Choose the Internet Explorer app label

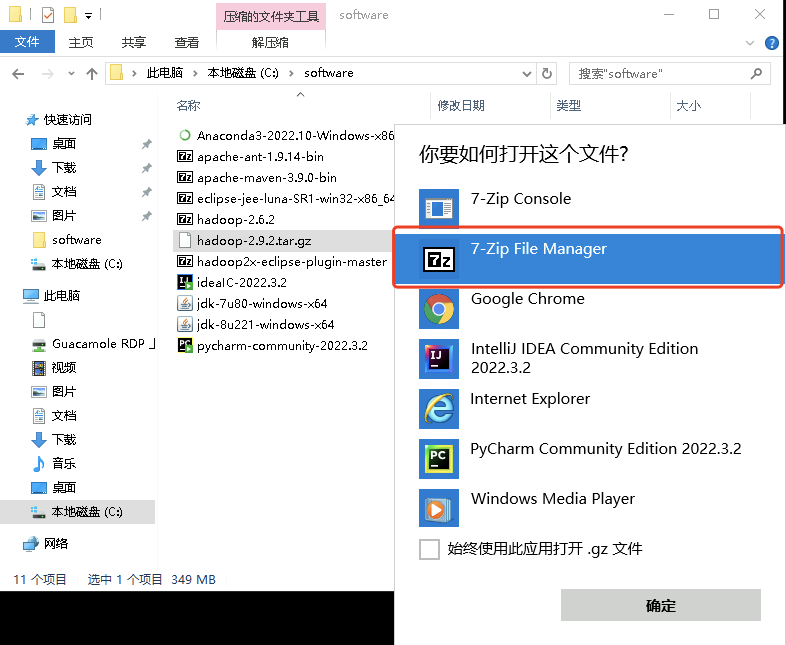point(530,399)
